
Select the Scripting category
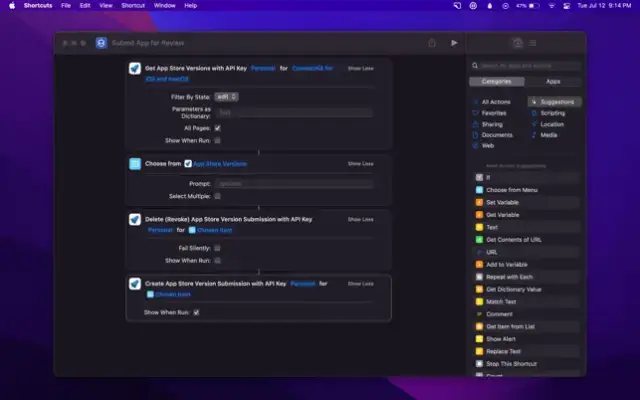pos(549,113)
